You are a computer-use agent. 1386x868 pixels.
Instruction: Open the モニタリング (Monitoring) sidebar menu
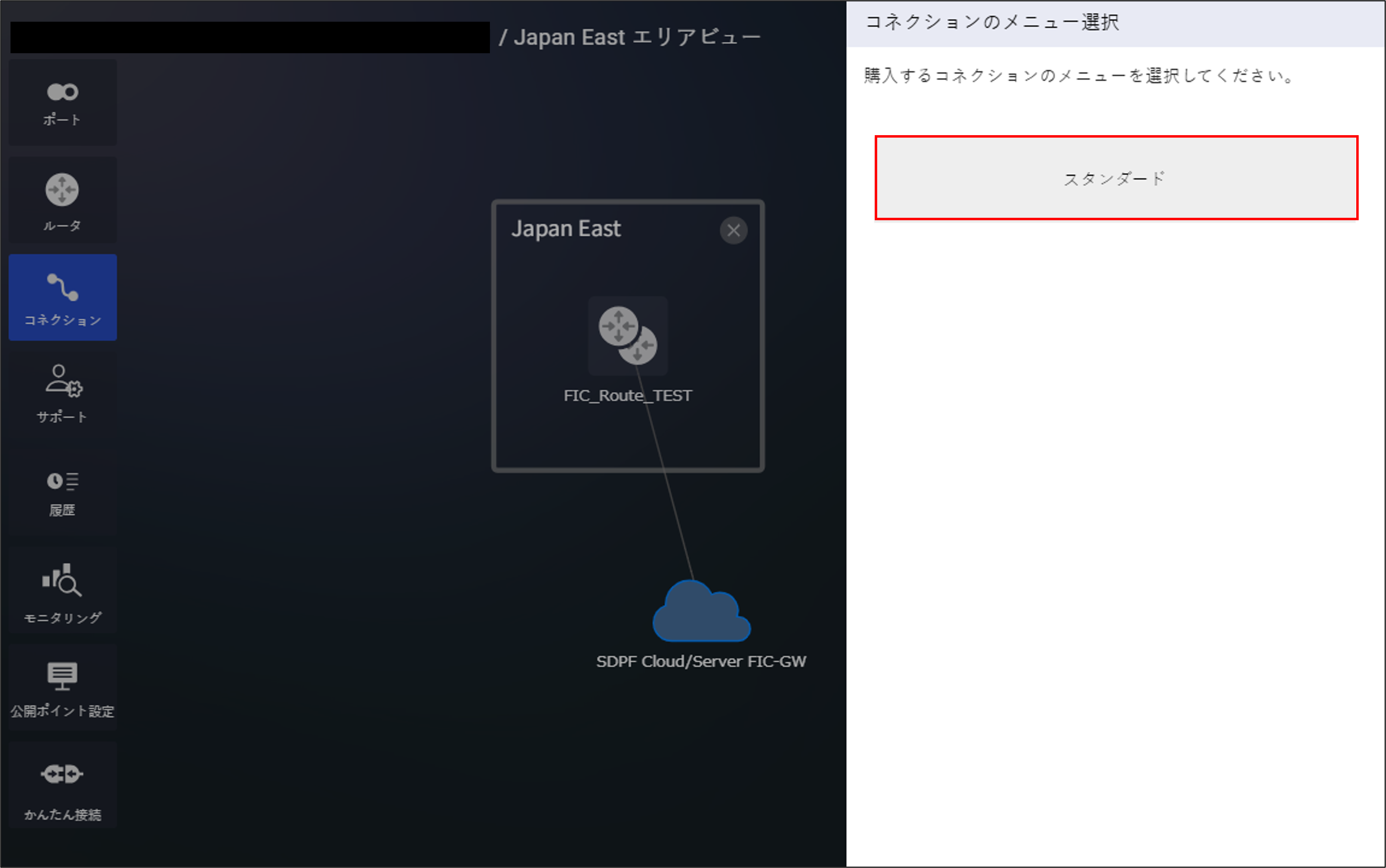[63, 590]
